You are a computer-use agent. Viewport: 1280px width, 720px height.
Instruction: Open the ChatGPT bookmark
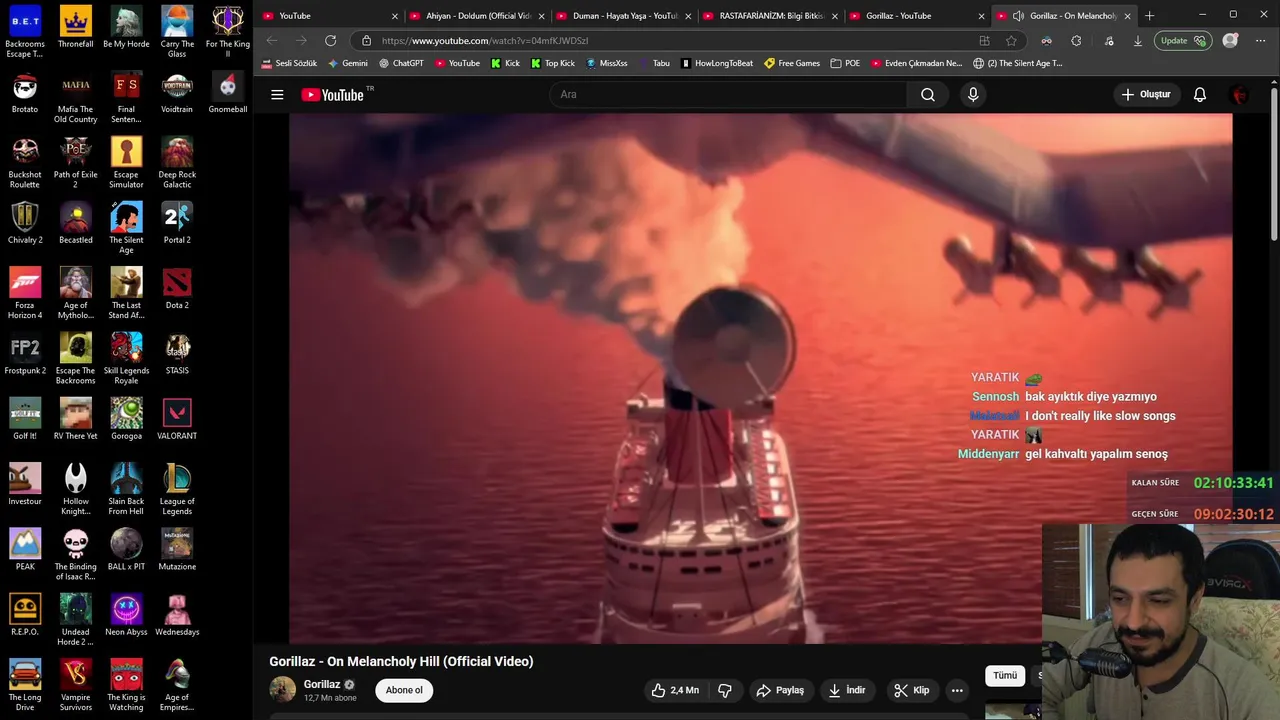(x=401, y=63)
